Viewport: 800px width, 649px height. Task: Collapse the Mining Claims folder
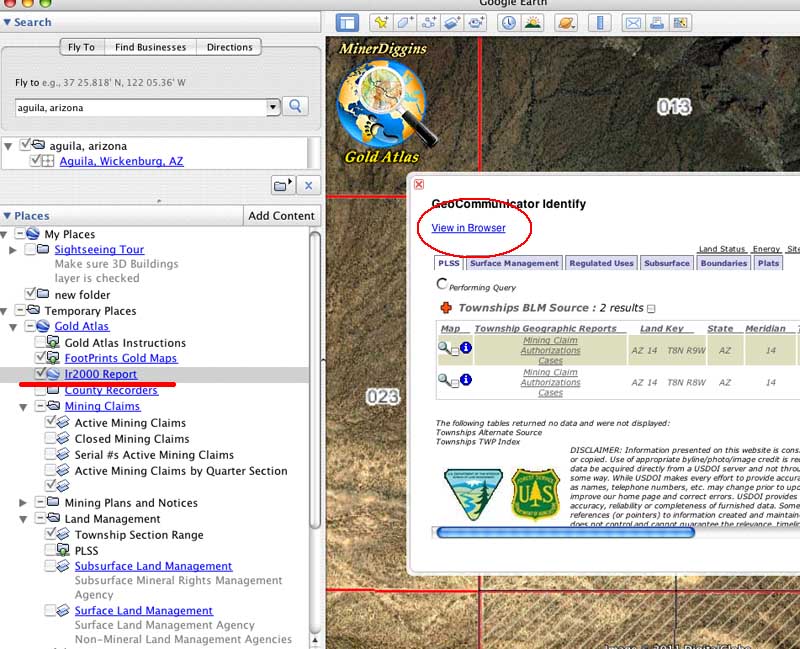coord(23,407)
